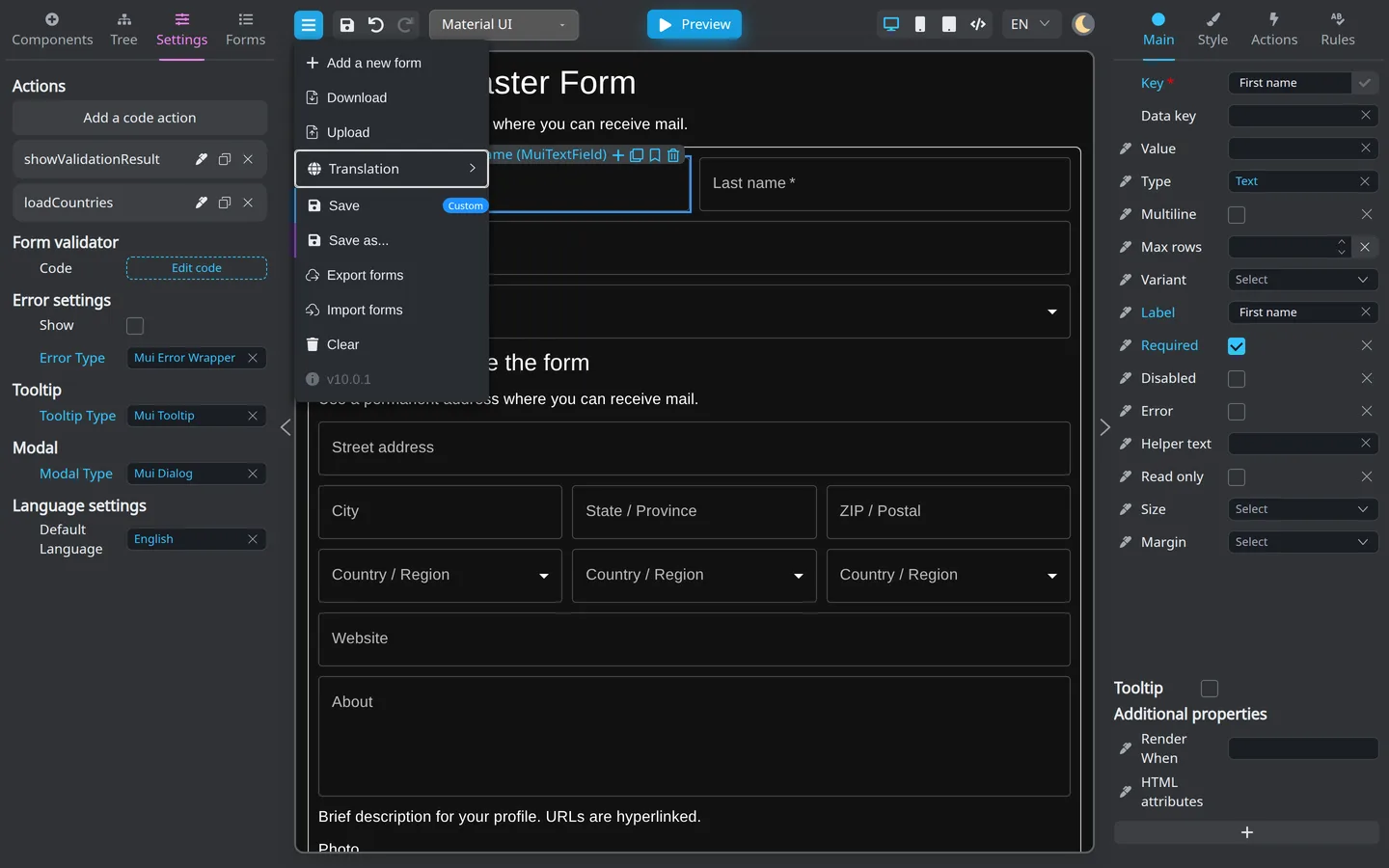Click the Preview button
The image size is (1389, 868).
point(694,24)
